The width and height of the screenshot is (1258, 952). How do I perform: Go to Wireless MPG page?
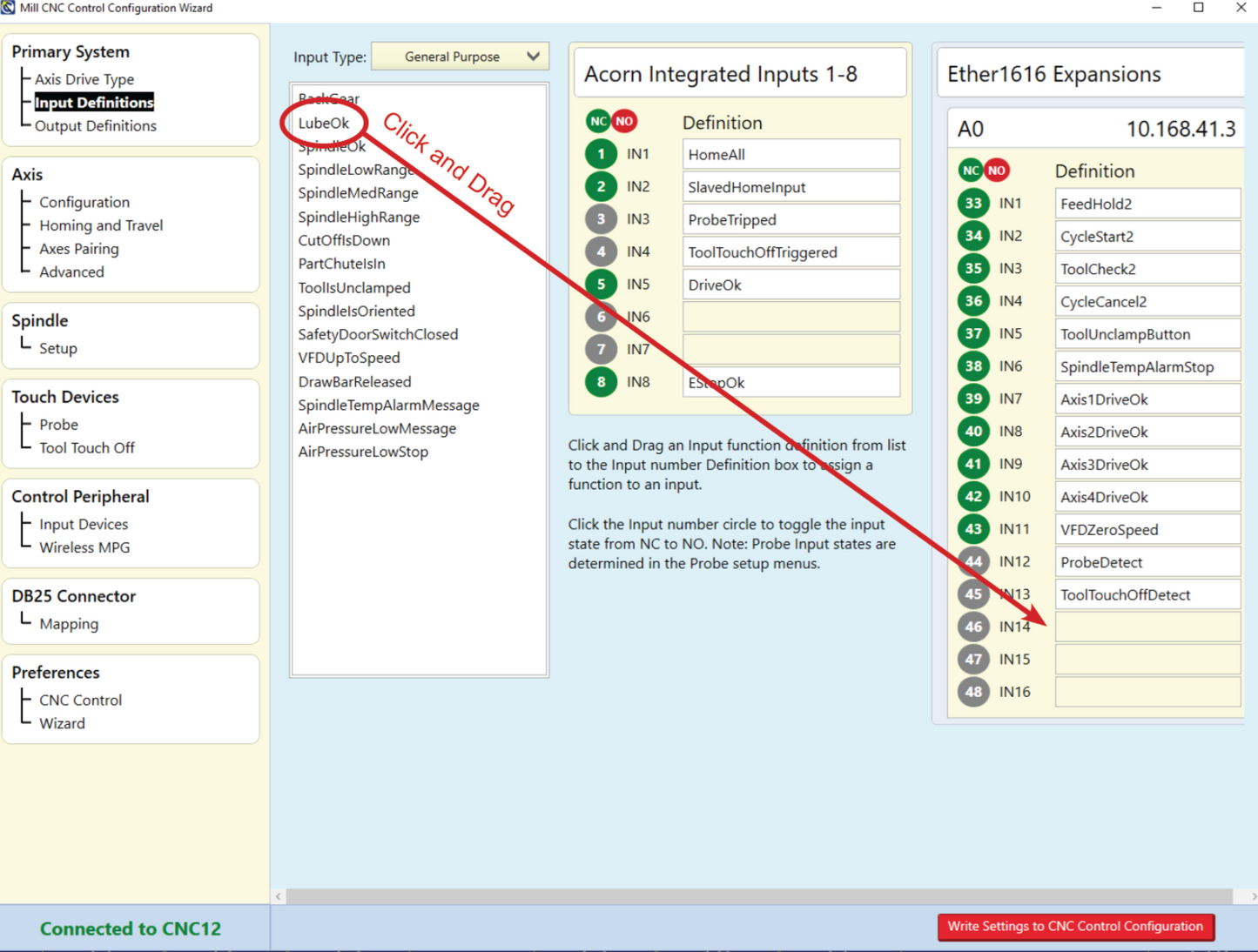click(x=84, y=548)
